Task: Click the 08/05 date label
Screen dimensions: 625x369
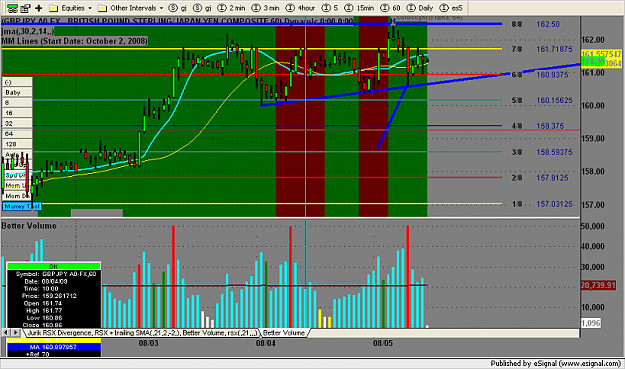Action: [x=383, y=343]
